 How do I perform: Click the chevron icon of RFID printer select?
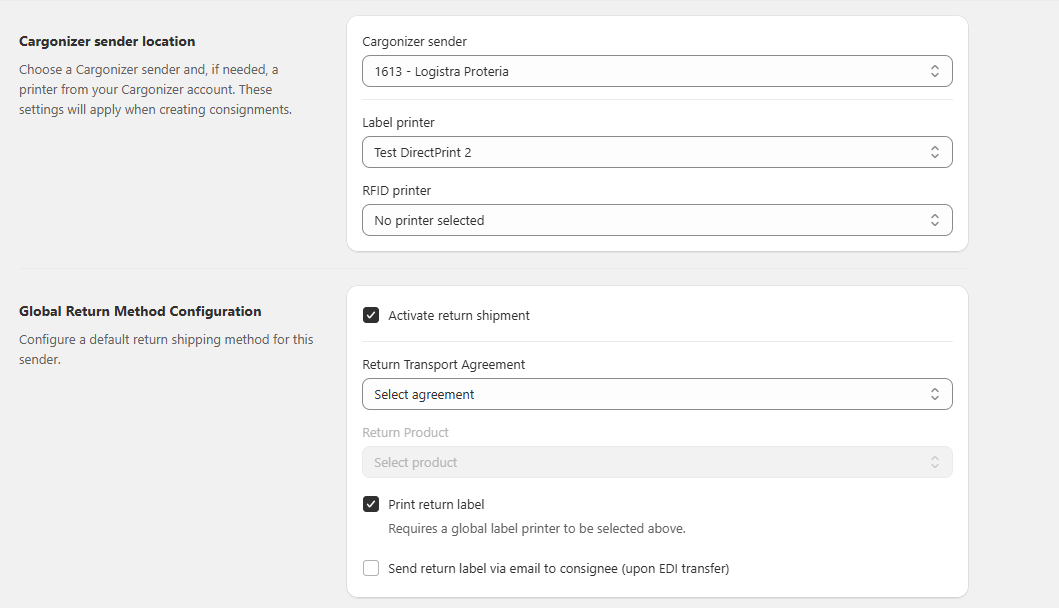pos(934,220)
